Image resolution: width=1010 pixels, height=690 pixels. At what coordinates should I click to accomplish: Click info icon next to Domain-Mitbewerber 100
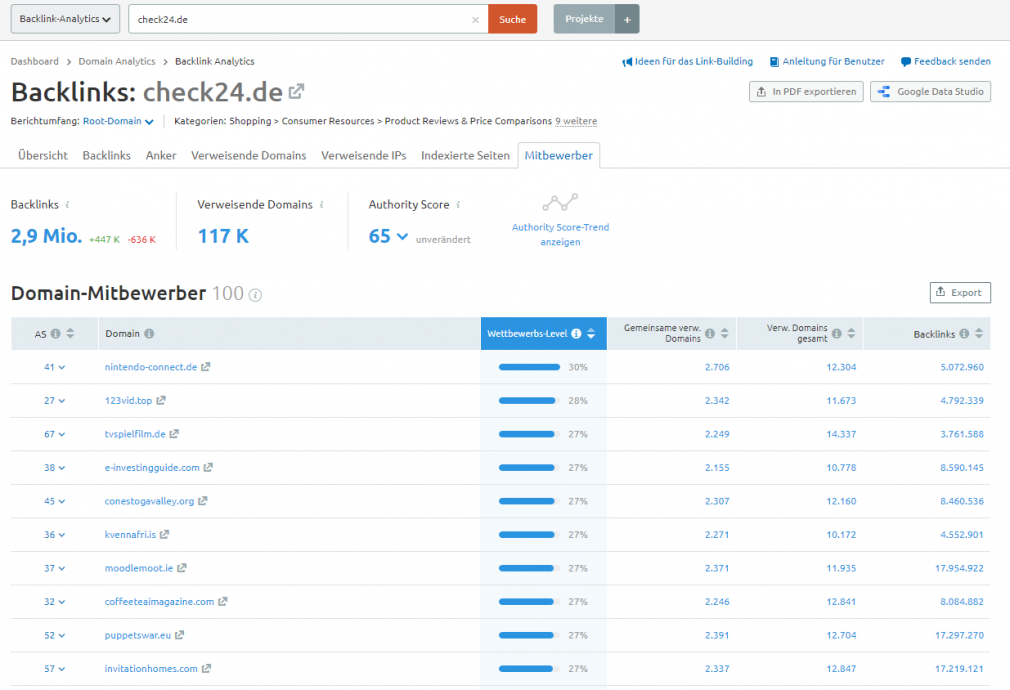pos(255,295)
